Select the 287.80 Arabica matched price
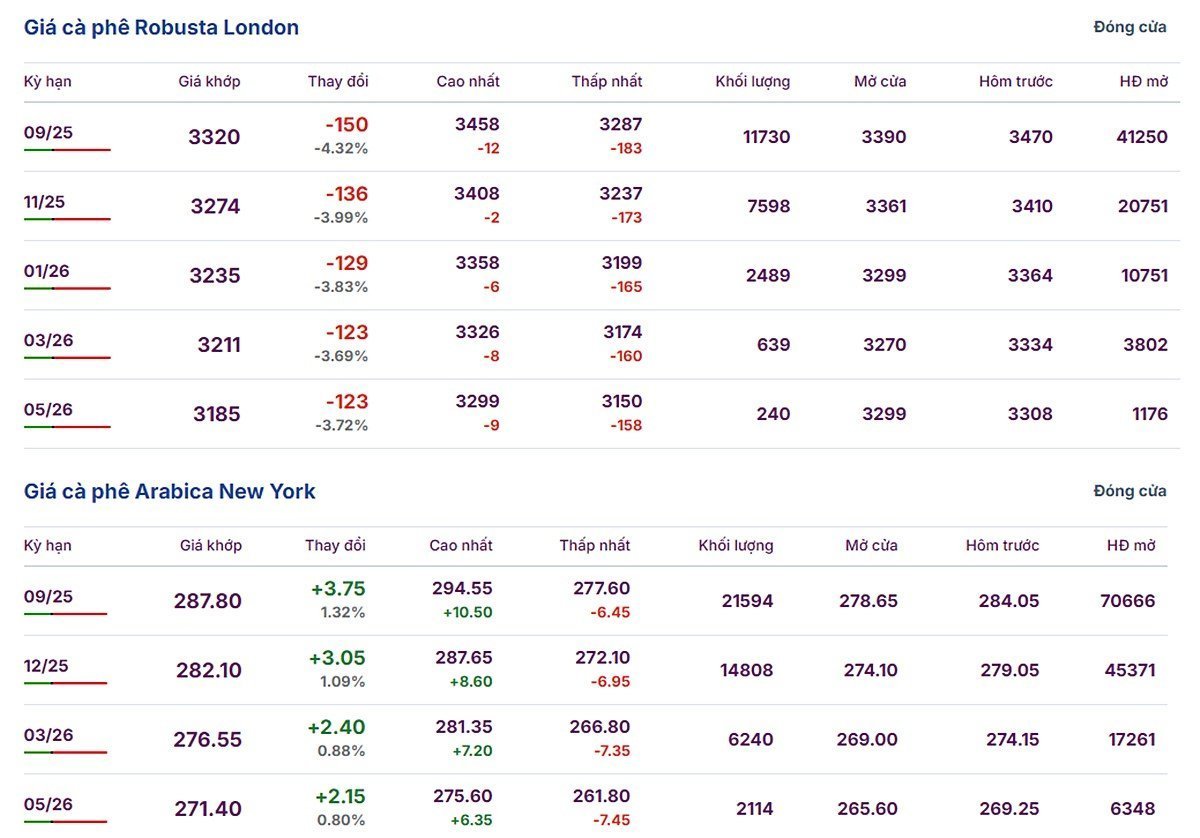The width and height of the screenshot is (1200, 838). coord(207,601)
